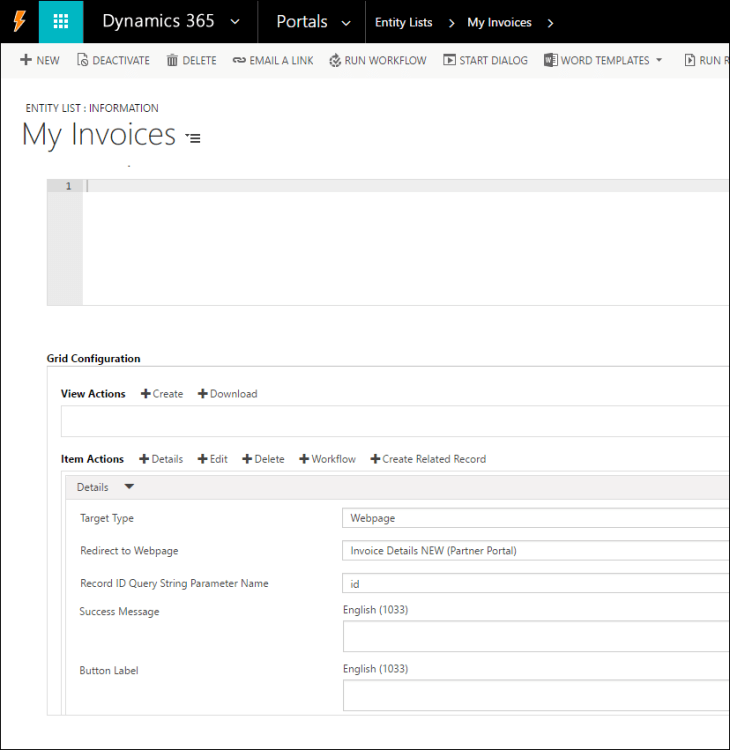Viewport: 730px width, 750px height.
Task: Expand the Word Templates dropdown arrow
Action: click(659, 60)
